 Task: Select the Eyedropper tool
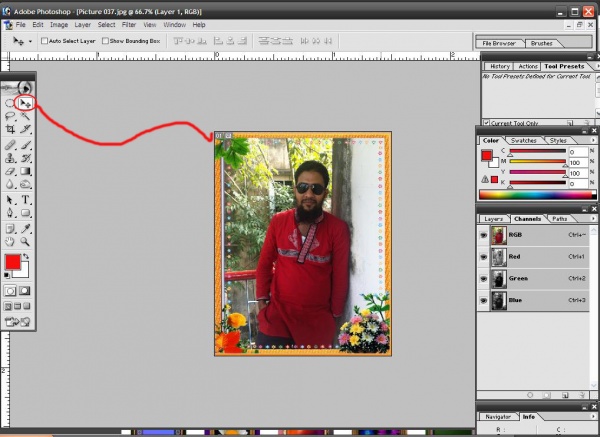point(25,228)
